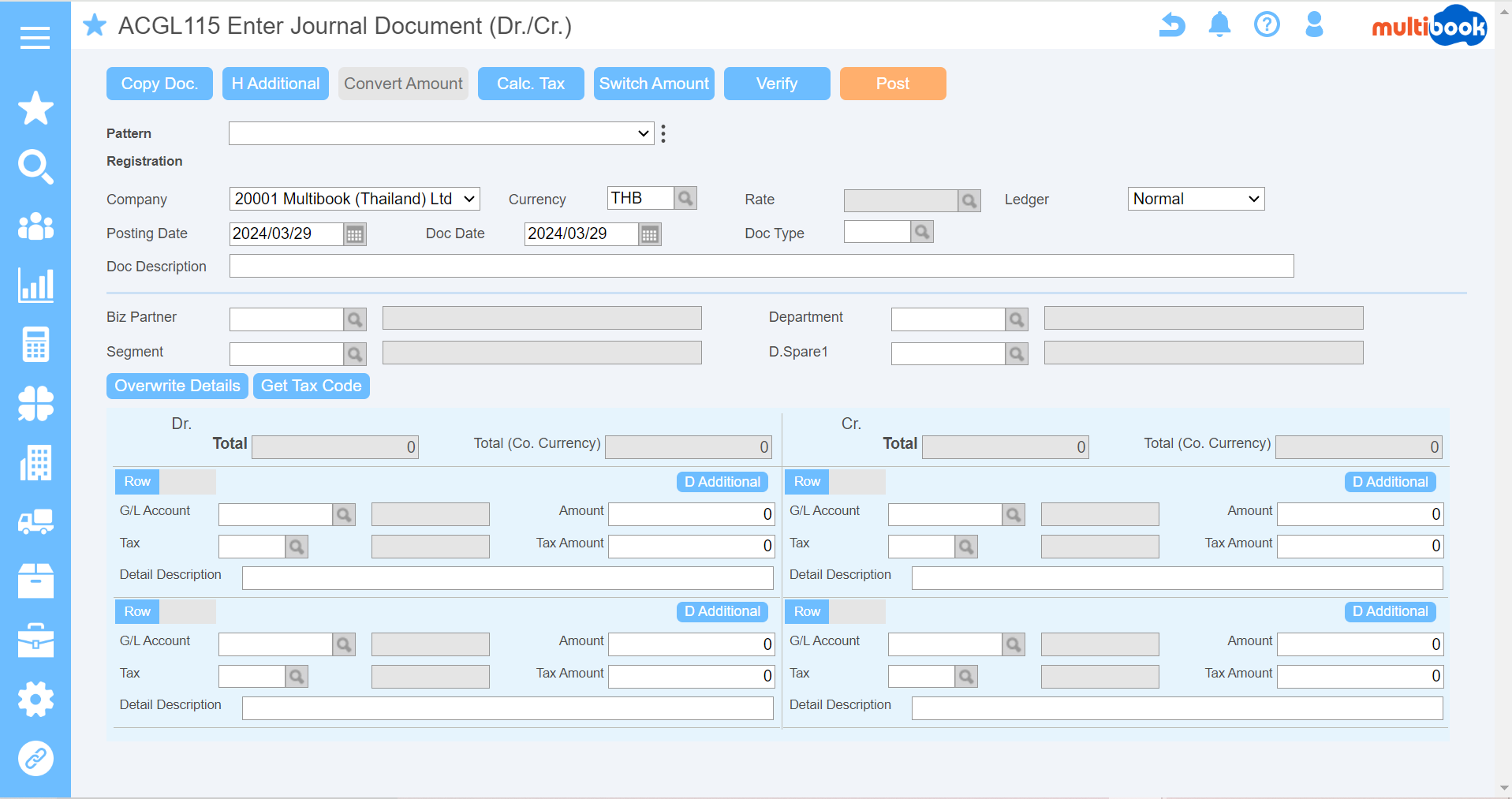Open the briefcase sidebar icon

35,640
